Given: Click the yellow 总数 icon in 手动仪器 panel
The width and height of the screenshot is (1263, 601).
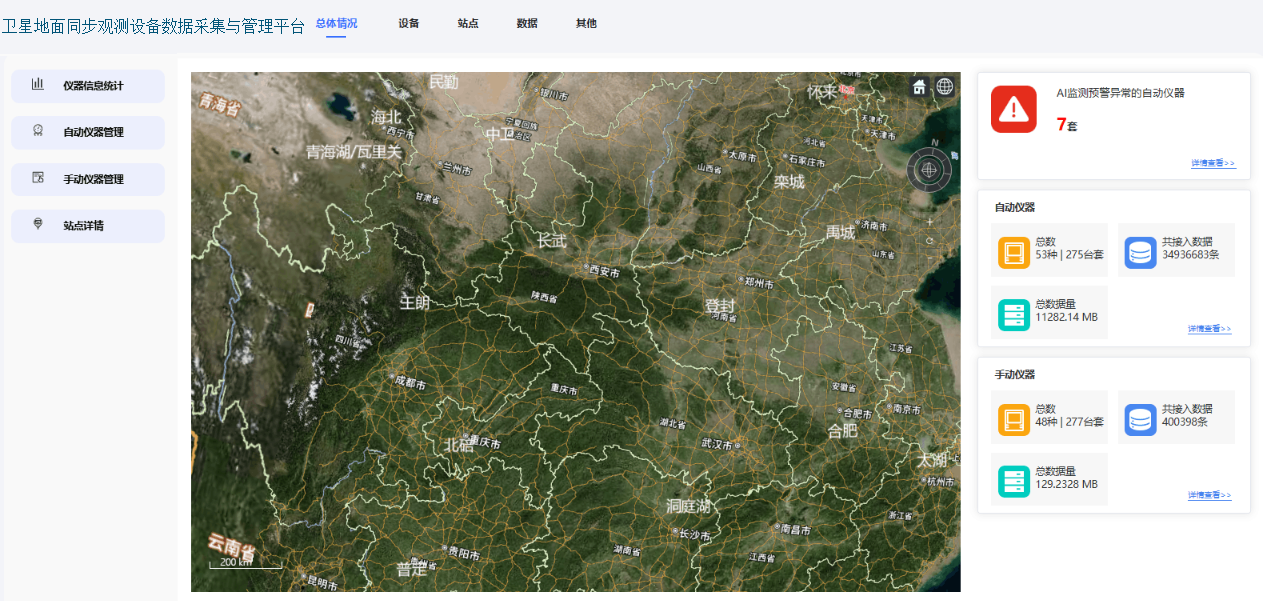Looking at the screenshot, I should [1014, 418].
